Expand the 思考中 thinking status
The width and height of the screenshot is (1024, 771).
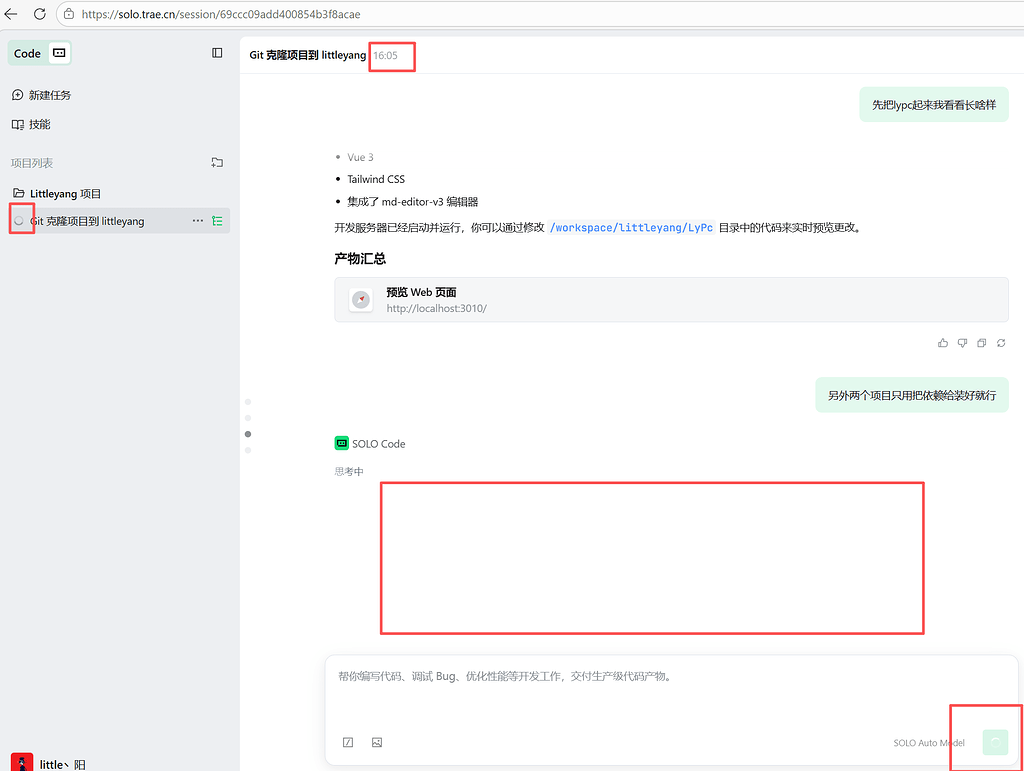[x=349, y=471]
